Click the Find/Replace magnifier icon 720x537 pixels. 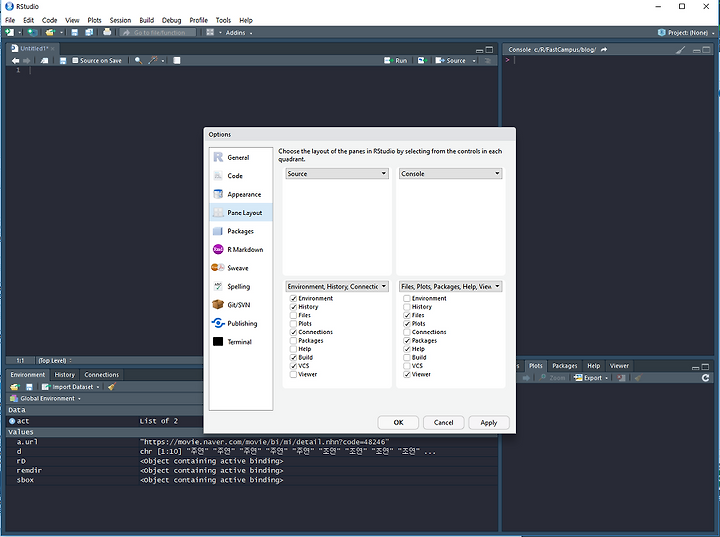[138, 61]
